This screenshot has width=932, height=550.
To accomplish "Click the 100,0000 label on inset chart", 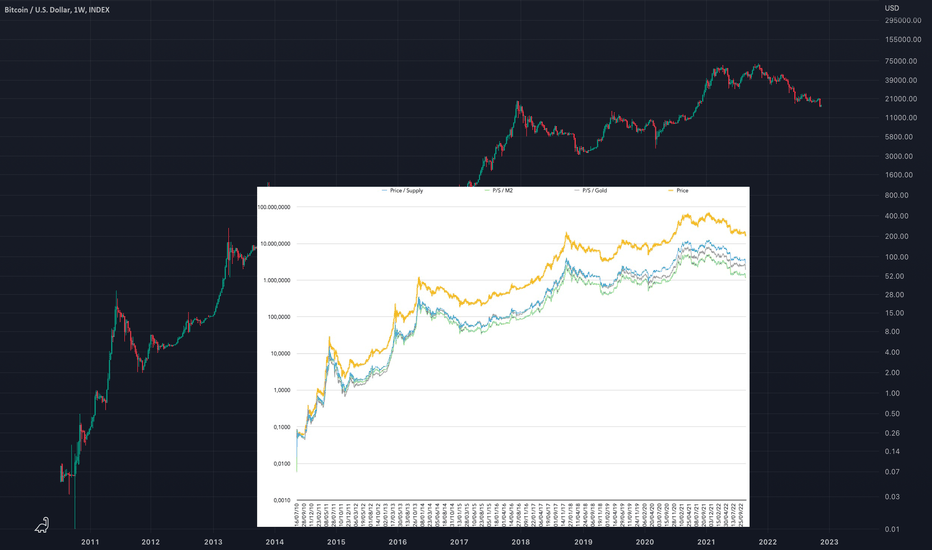I will 279,318.
